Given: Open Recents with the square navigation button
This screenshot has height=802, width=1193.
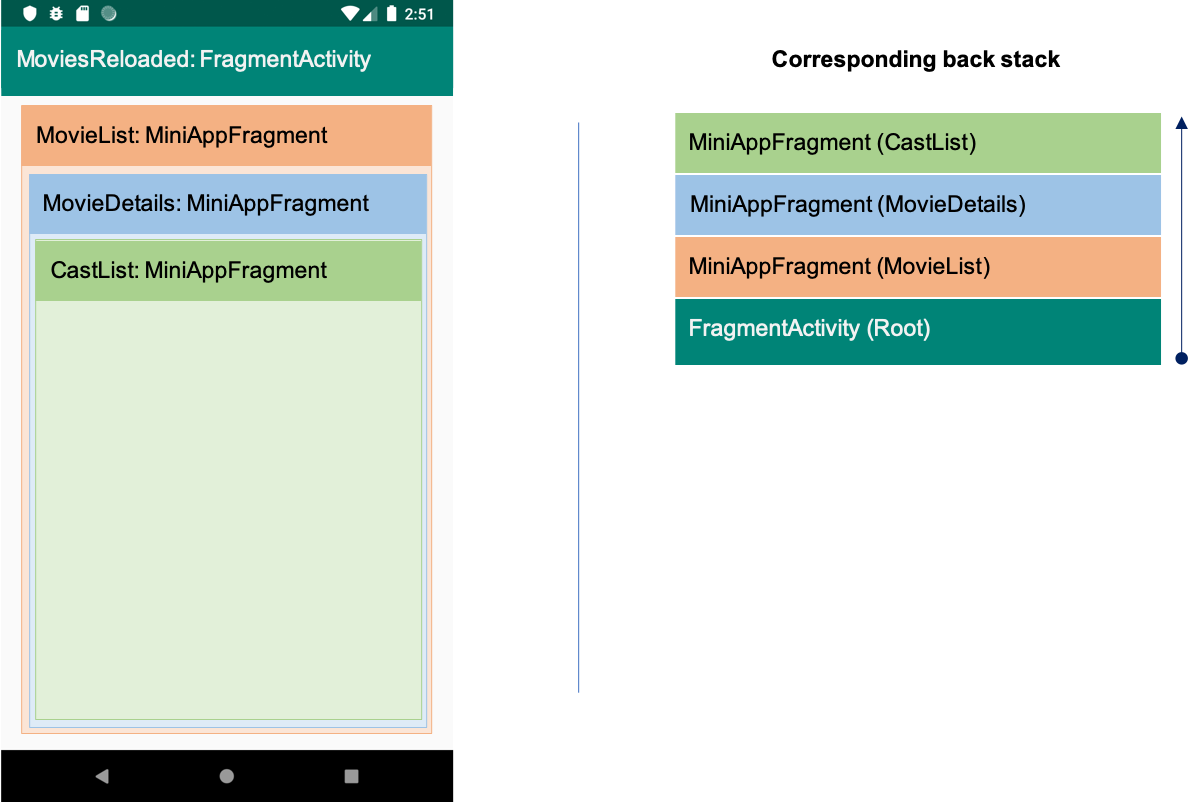Looking at the screenshot, I should point(351,775).
